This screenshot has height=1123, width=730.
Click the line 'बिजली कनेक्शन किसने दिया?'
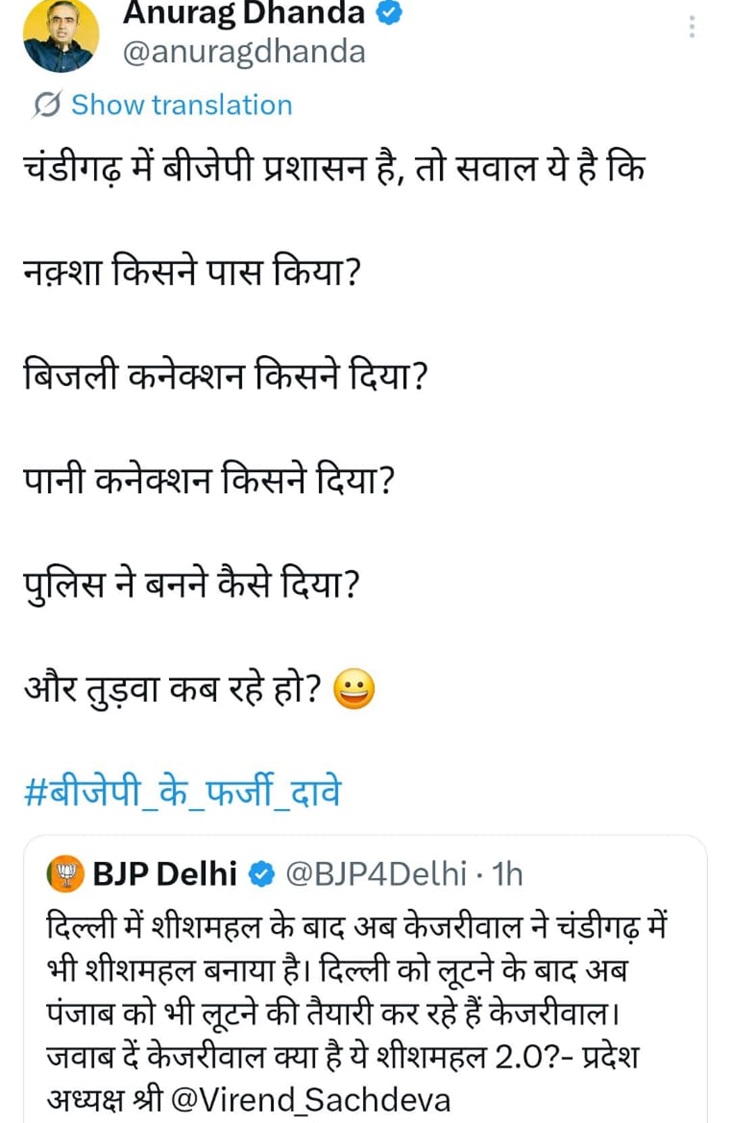tap(224, 378)
